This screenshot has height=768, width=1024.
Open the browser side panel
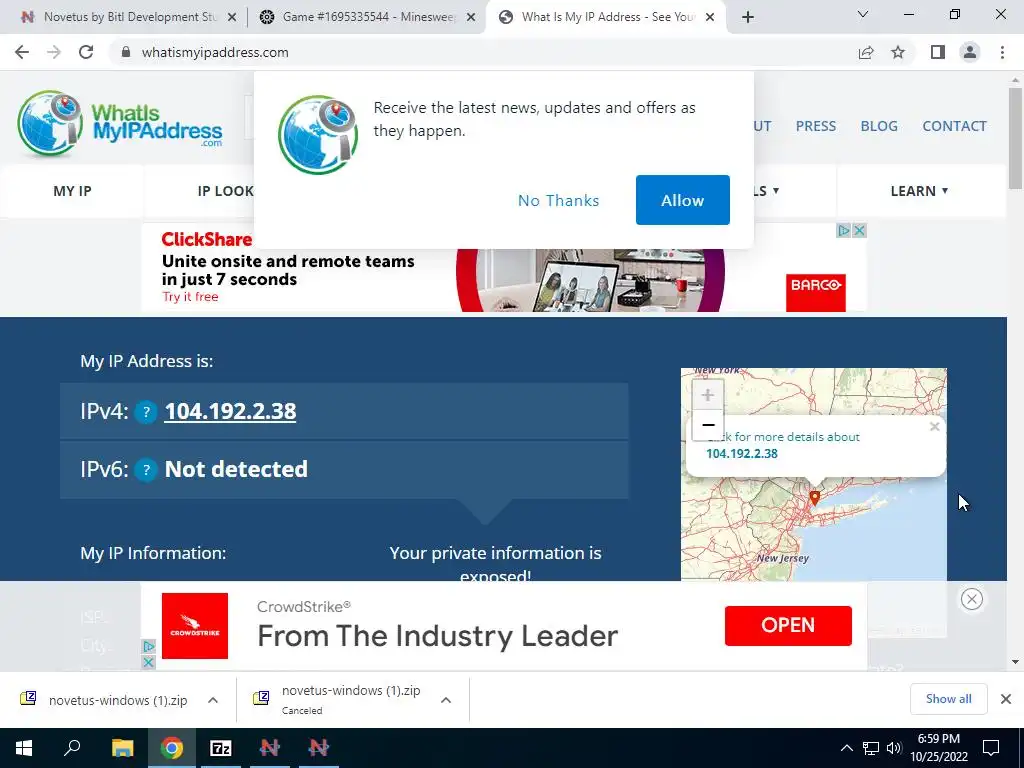coord(938,52)
